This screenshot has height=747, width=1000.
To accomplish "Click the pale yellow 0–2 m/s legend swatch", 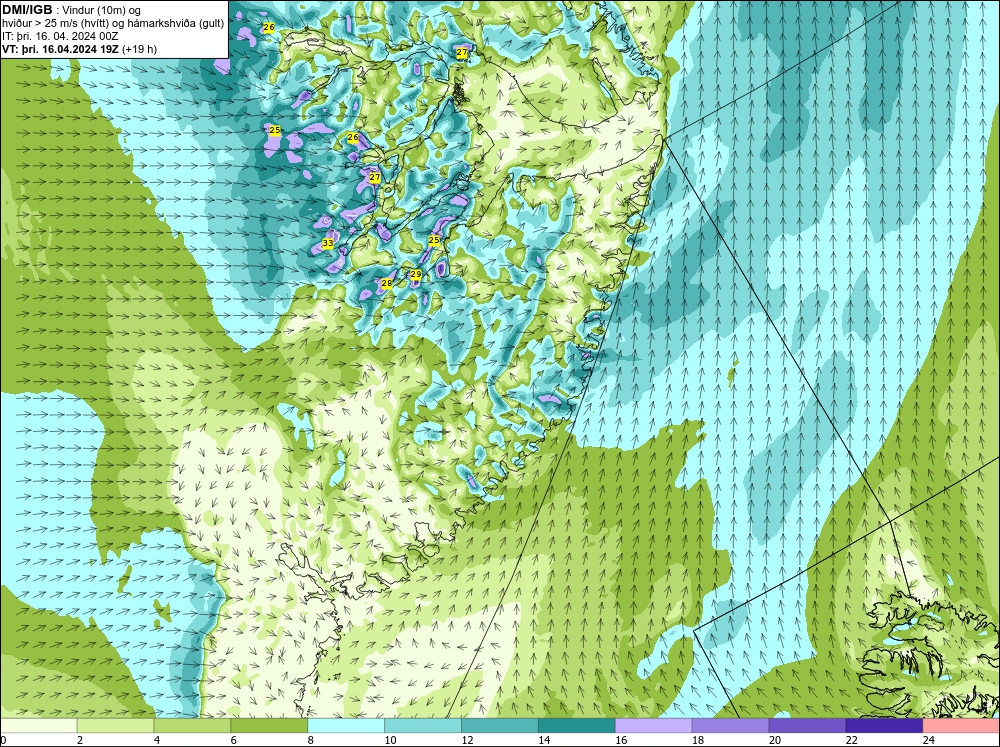I will (x=38, y=726).
